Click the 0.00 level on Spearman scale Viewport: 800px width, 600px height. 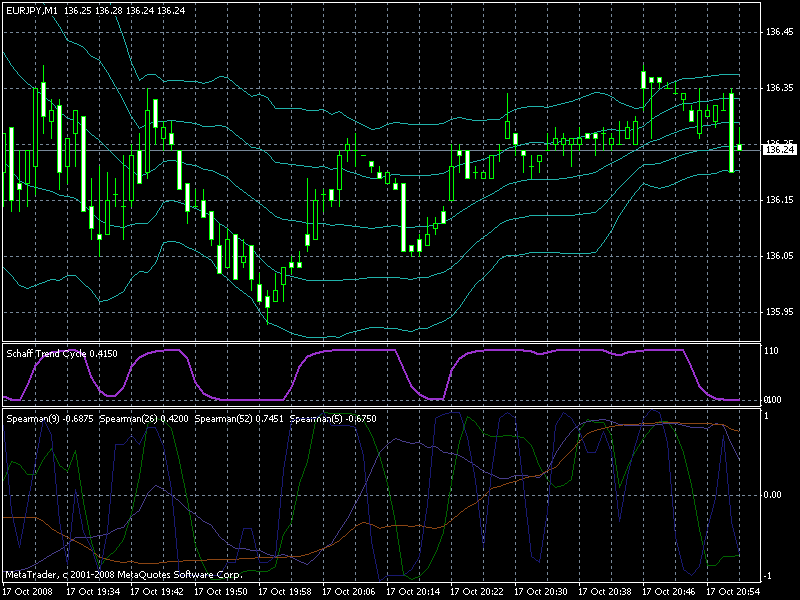point(773,495)
